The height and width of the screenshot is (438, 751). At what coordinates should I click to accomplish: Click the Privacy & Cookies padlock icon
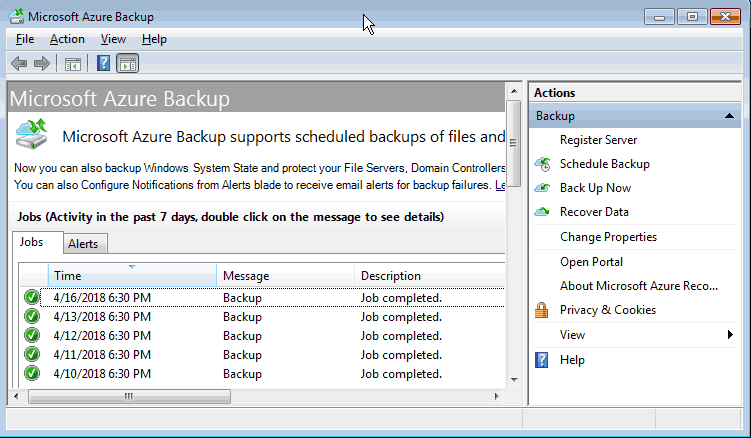pyautogui.click(x=541, y=310)
